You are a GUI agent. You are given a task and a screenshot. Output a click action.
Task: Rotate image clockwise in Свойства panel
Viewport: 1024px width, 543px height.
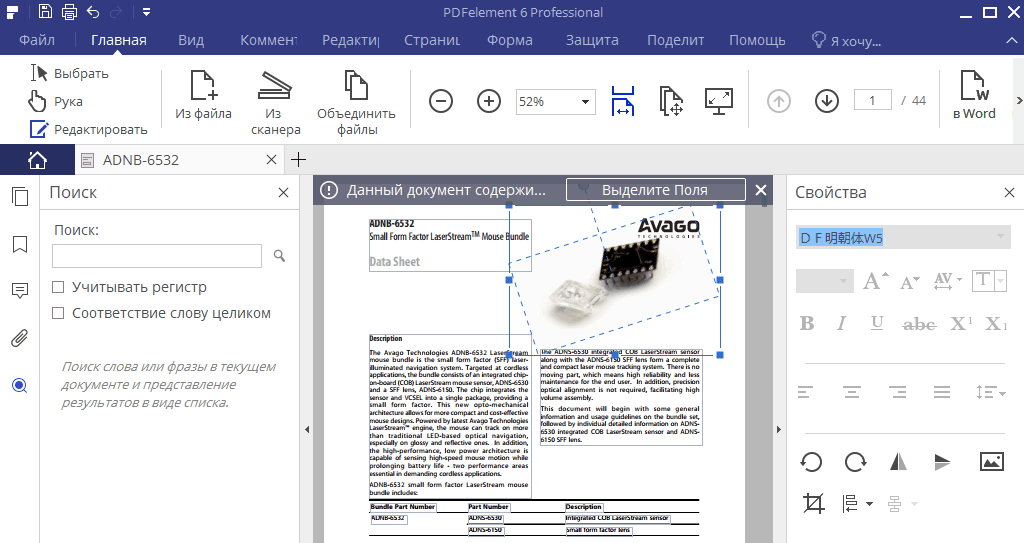coord(855,461)
